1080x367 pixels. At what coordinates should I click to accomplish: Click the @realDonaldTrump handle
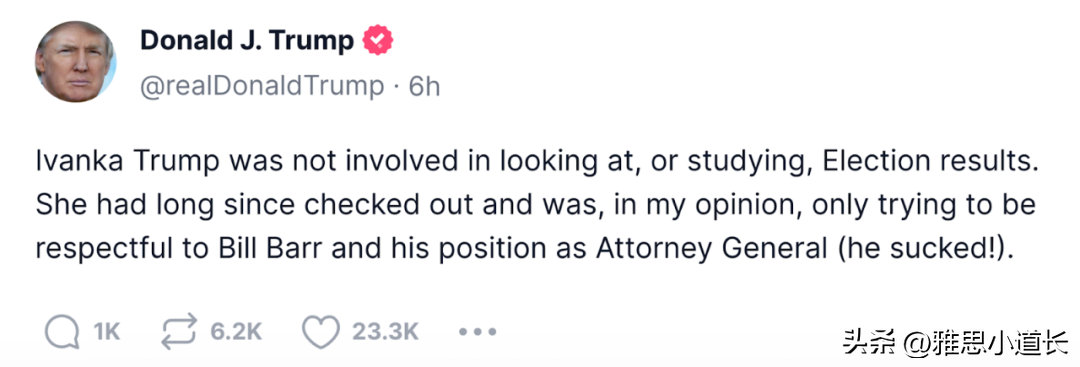click(x=262, y=87)
